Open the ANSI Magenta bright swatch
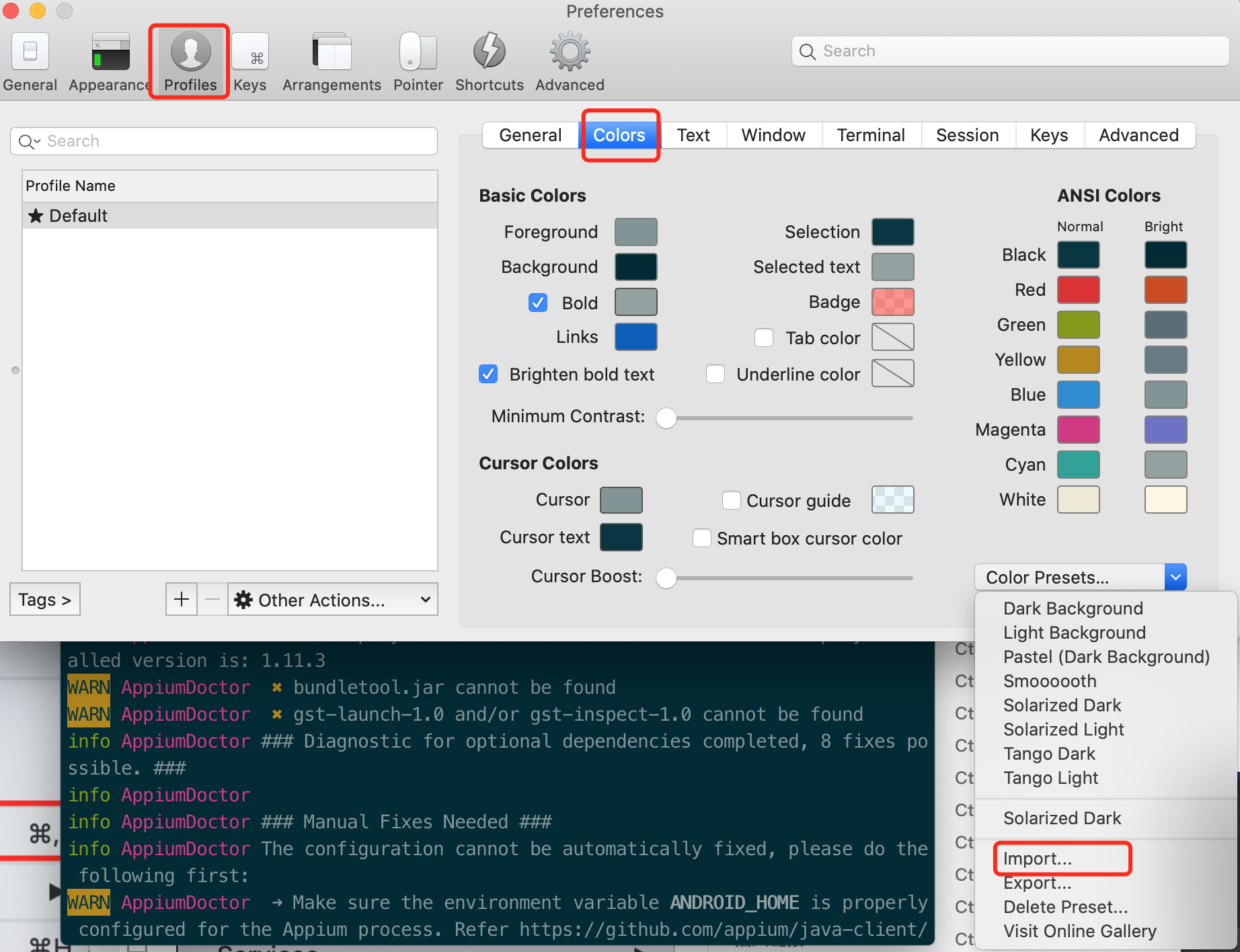This screenshot has width=1240, height=952. pyautogui.click(x=1166, y=430)
